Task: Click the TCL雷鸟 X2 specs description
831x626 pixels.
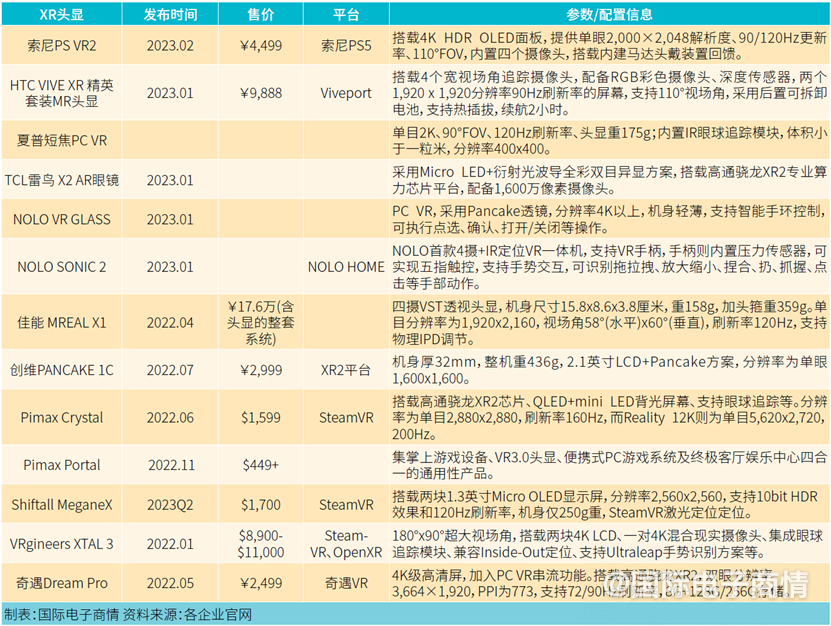Action: pos(609,180)
